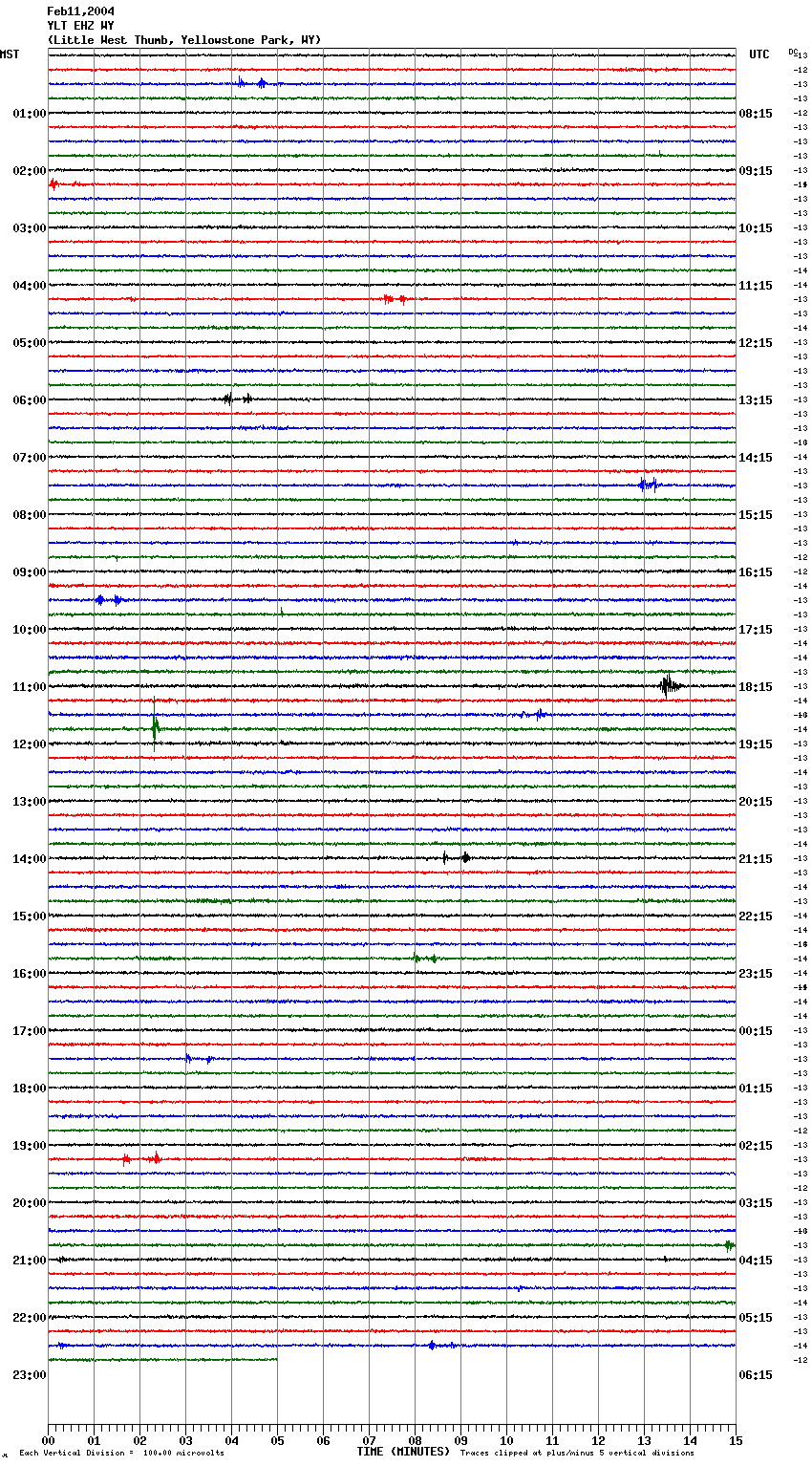
Task: Click the red double event below 19:00 MST
Action: (140, 1158)
